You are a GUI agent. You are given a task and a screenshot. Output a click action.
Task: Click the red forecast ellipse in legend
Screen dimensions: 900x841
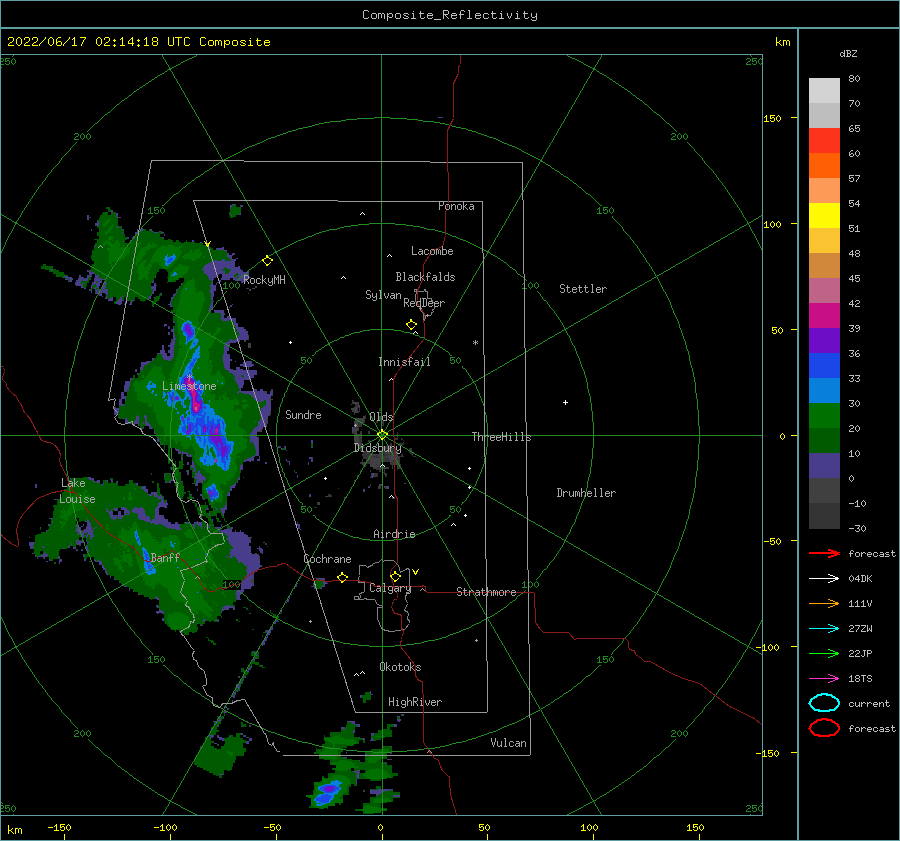point(824,728)
